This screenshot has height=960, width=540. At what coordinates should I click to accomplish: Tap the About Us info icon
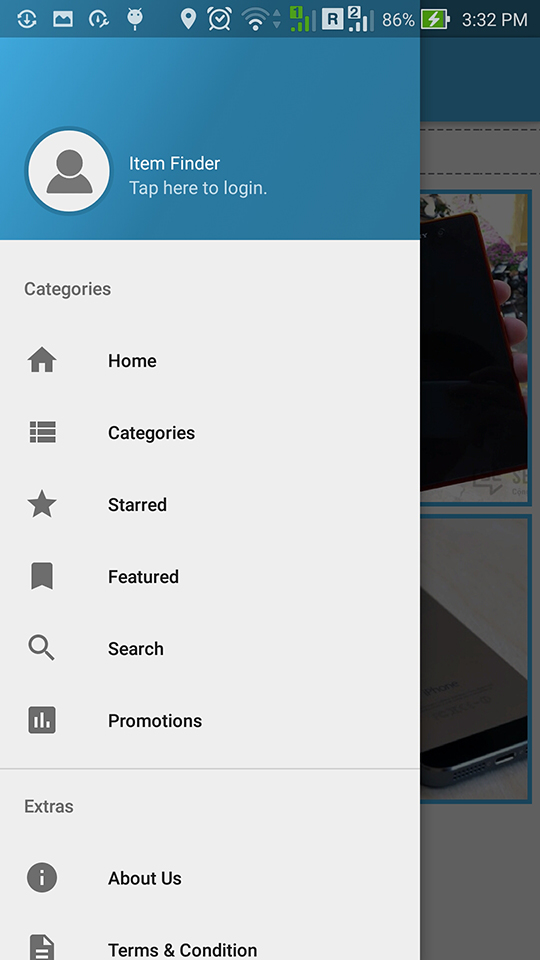coord(42,877)
